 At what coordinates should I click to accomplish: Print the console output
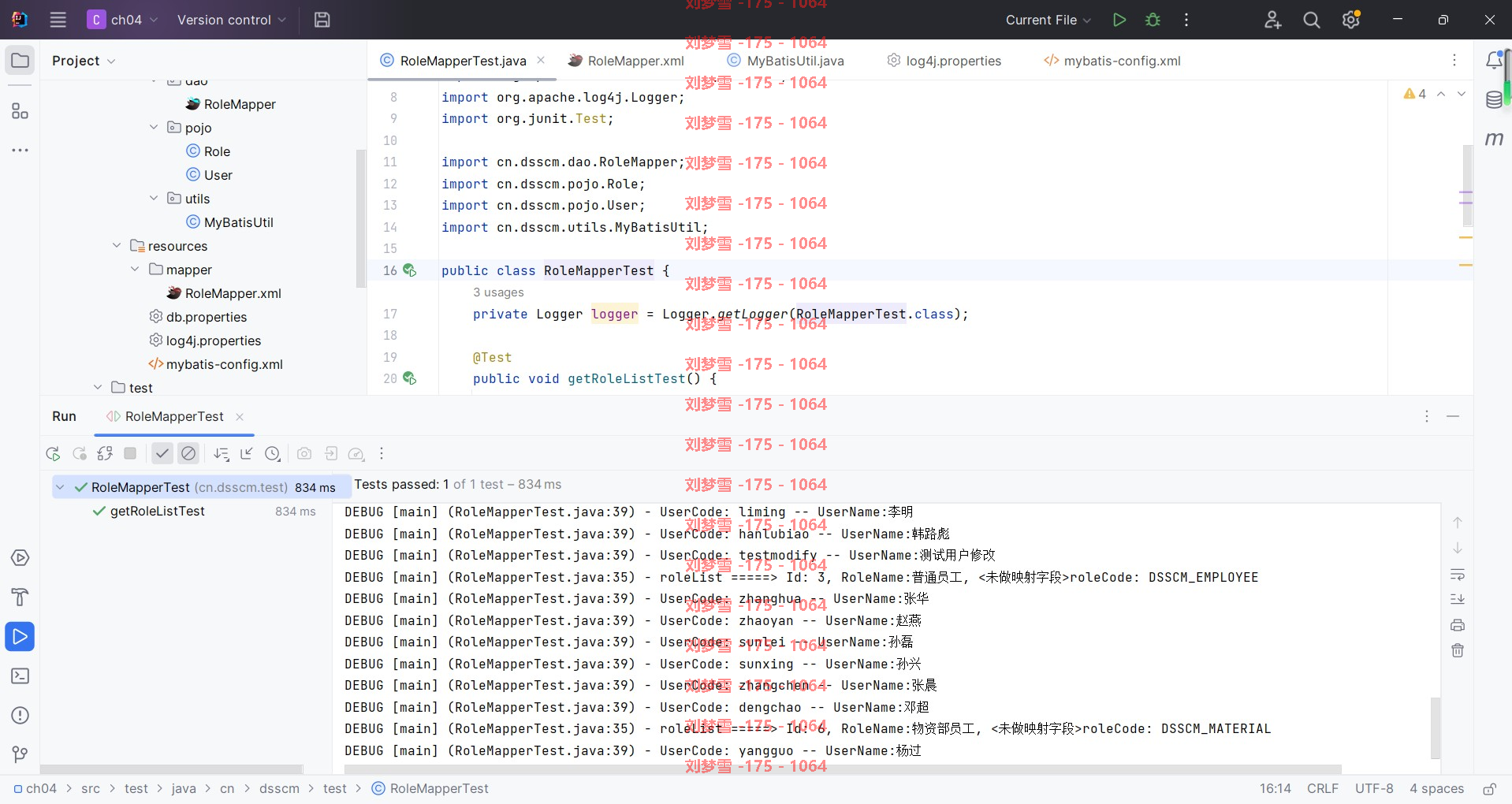click(x=1458, y=625)
